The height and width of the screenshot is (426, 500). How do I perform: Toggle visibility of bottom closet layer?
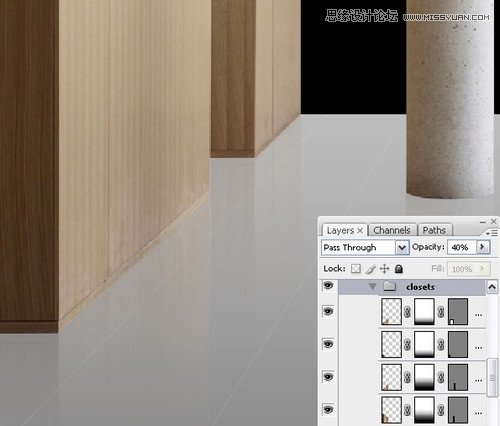point(328,409)
